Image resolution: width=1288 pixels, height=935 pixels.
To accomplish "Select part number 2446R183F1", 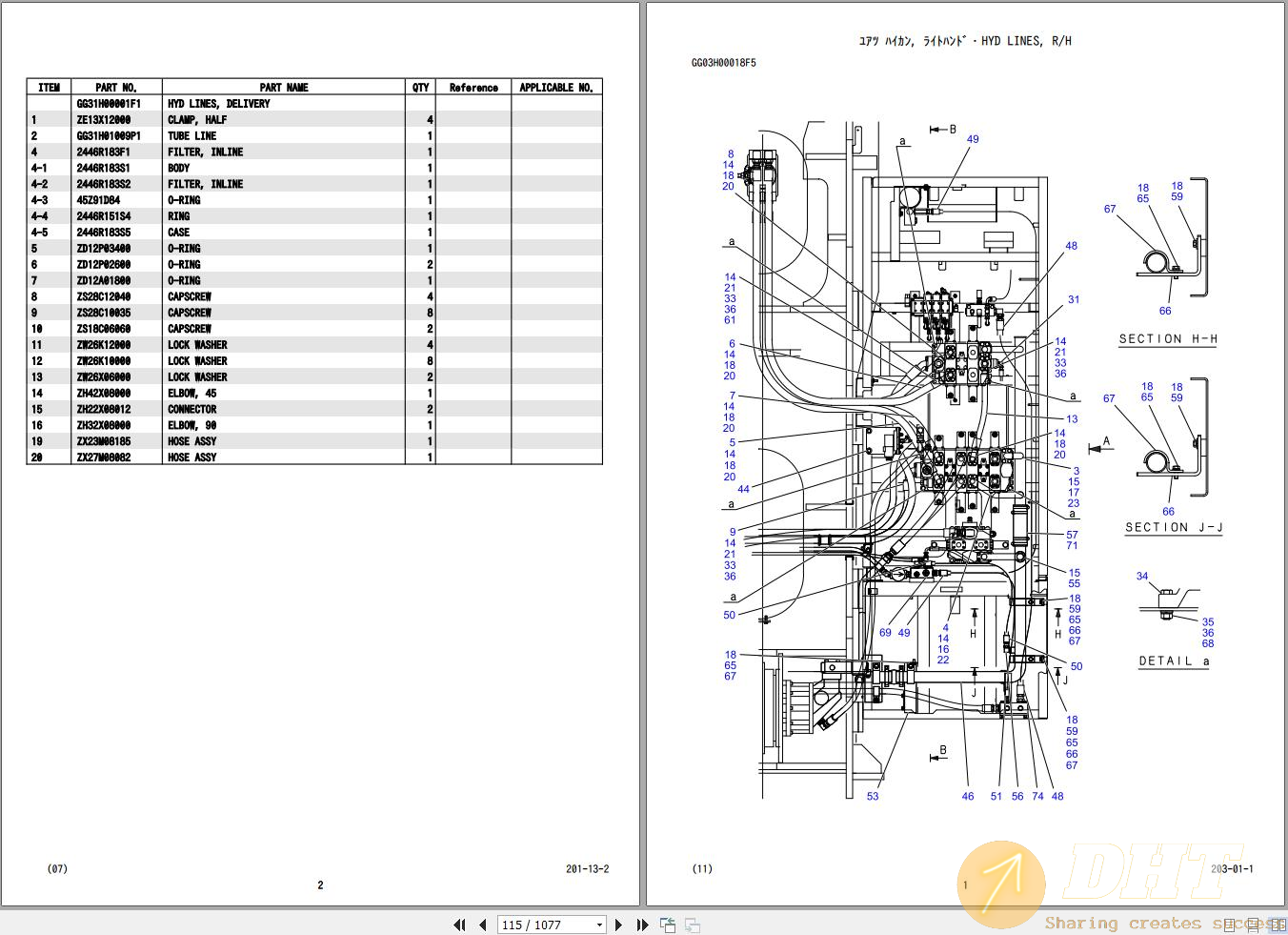I will pyautogui.click(x=104, y=152).
